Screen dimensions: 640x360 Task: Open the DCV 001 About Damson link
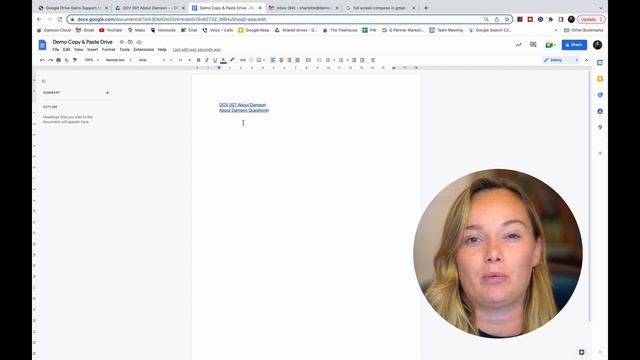tap(242, 105)
